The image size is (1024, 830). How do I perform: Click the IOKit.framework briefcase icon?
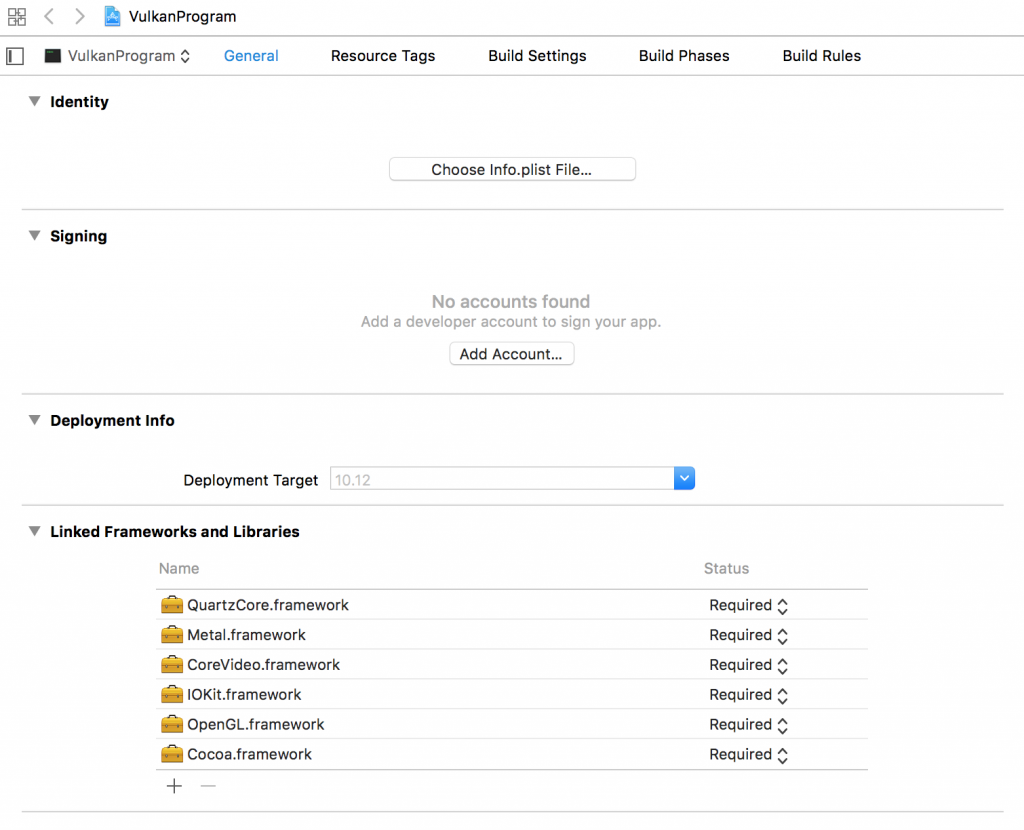click(x=171, y=694)
